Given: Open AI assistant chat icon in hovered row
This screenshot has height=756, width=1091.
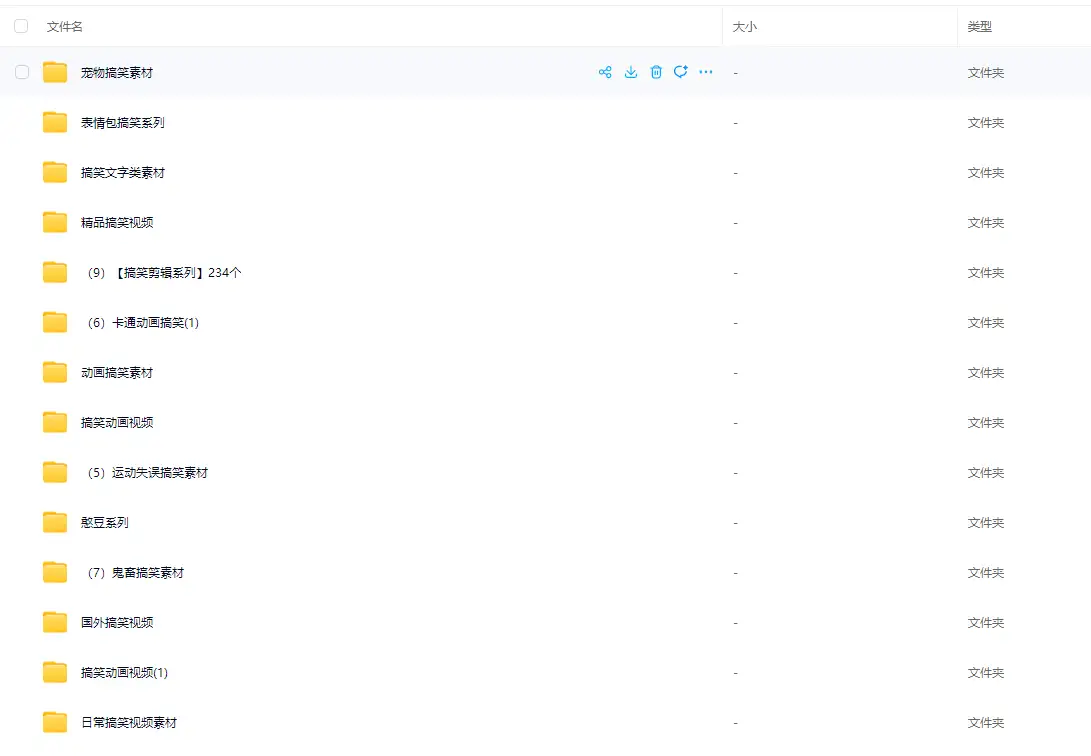Looking at the screenshot, I should pyautogui.click(x=681, y=72).
